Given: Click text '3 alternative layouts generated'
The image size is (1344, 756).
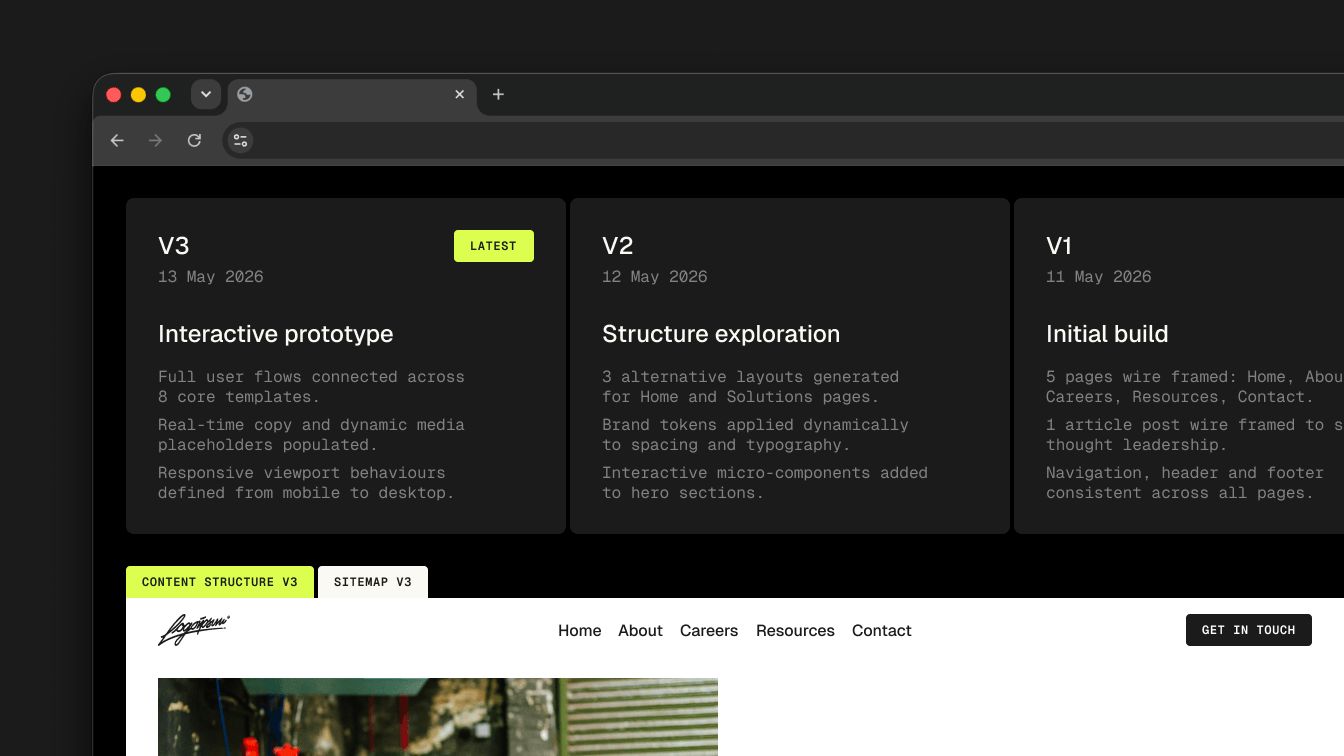Looking at the screenshot, I should pyautogui.click(x=750, y=377).
